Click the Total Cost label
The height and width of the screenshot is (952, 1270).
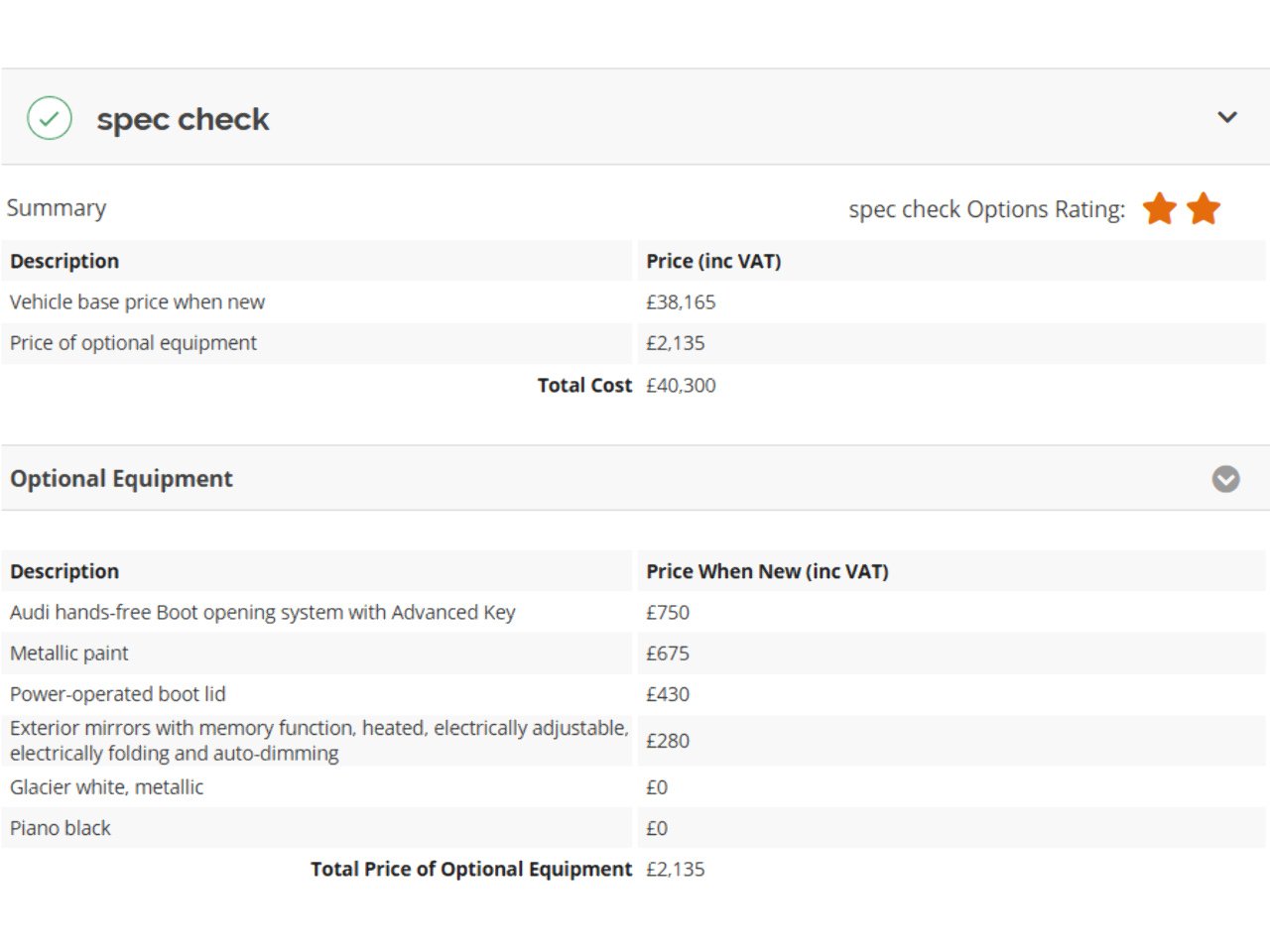click(584, 386)
